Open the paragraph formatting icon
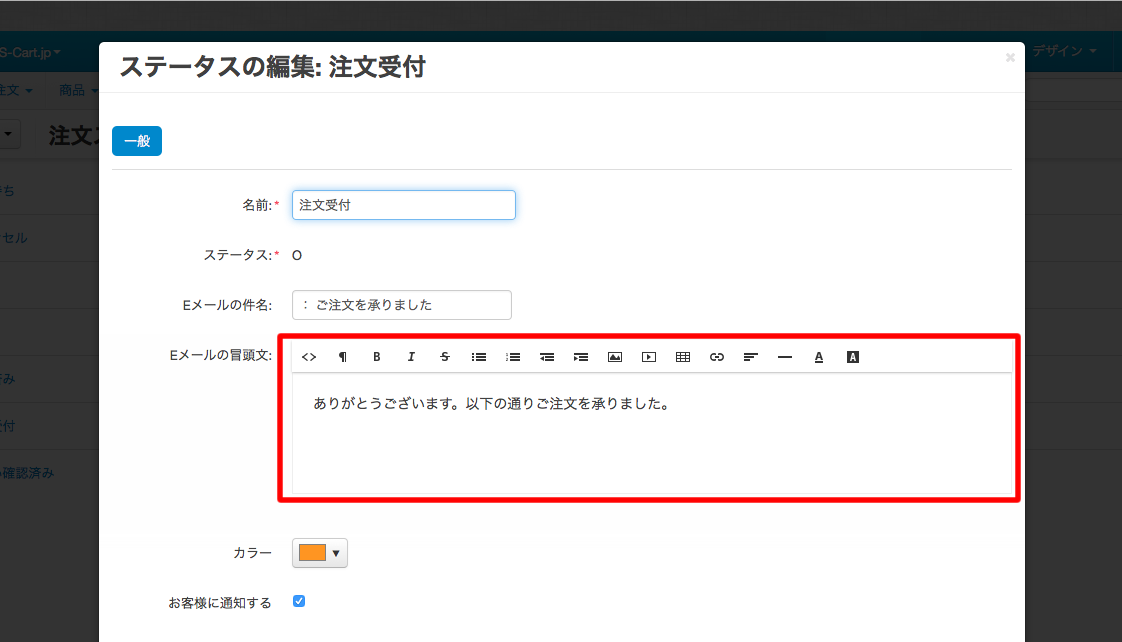Image resolution: width=1122 pixels, height=642 pixels. 343,357
